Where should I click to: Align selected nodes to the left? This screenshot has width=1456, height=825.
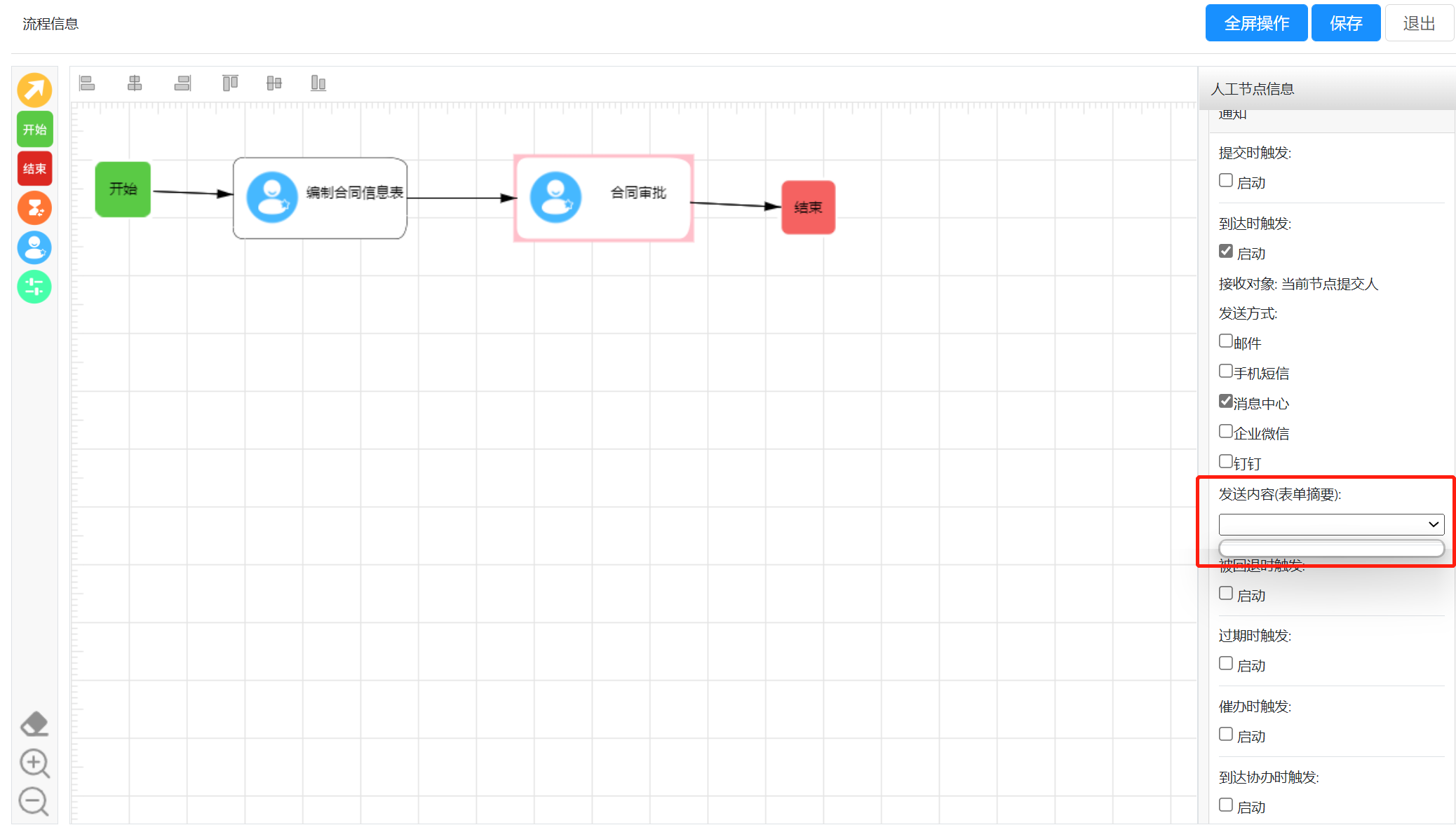coord(87,83)
